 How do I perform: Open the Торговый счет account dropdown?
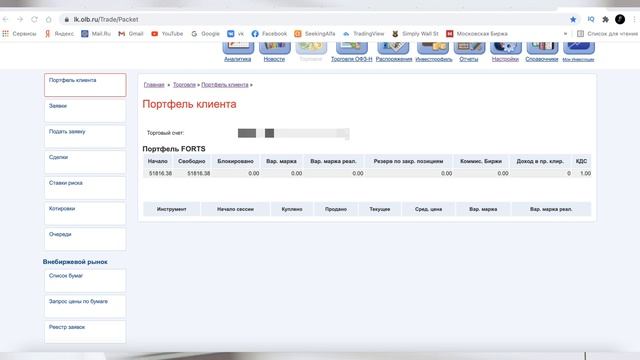[293, 133]
